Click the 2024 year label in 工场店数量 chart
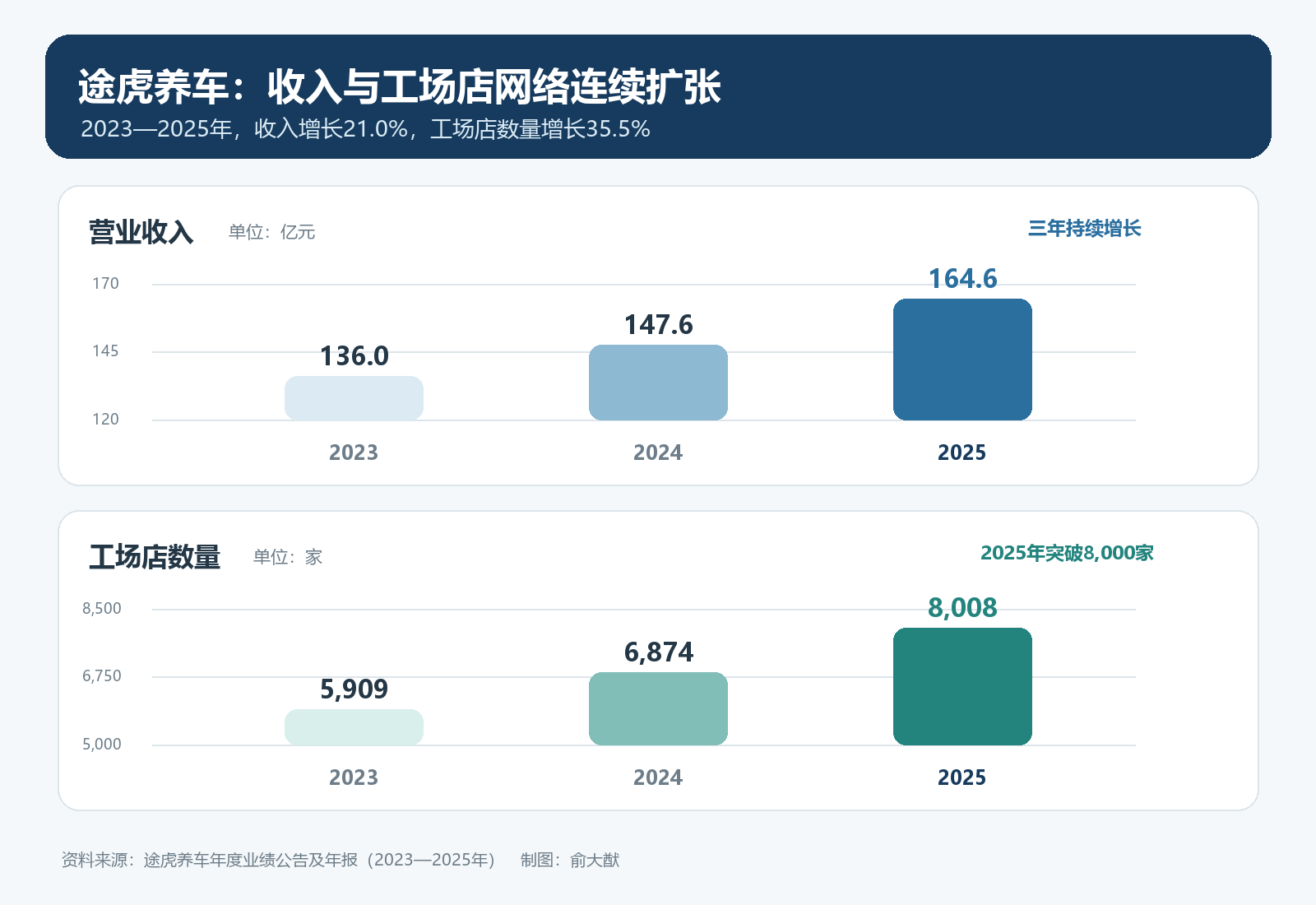 [x=658, y=777]
